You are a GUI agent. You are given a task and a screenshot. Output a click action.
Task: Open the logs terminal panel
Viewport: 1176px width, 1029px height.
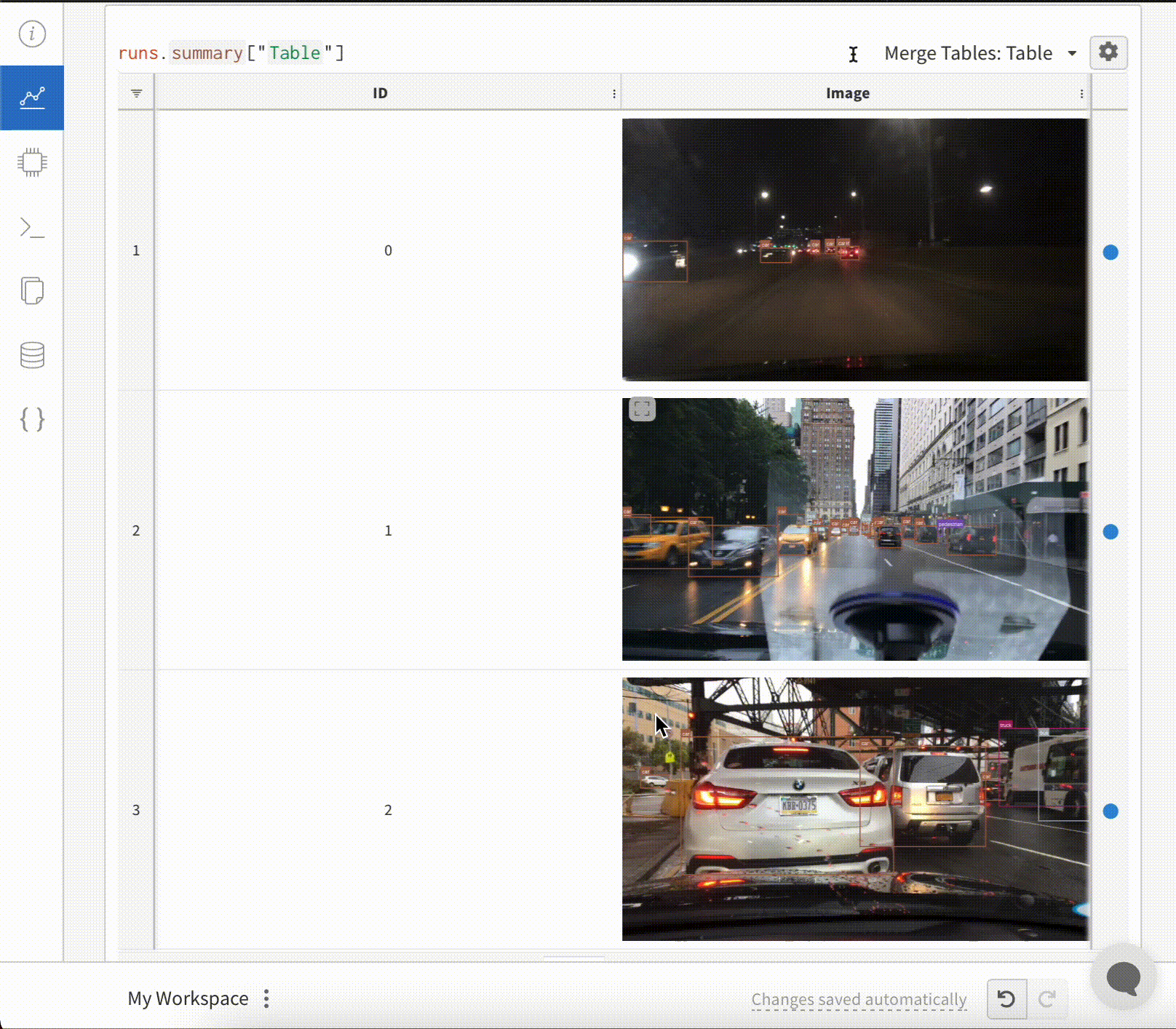point(32,228)
